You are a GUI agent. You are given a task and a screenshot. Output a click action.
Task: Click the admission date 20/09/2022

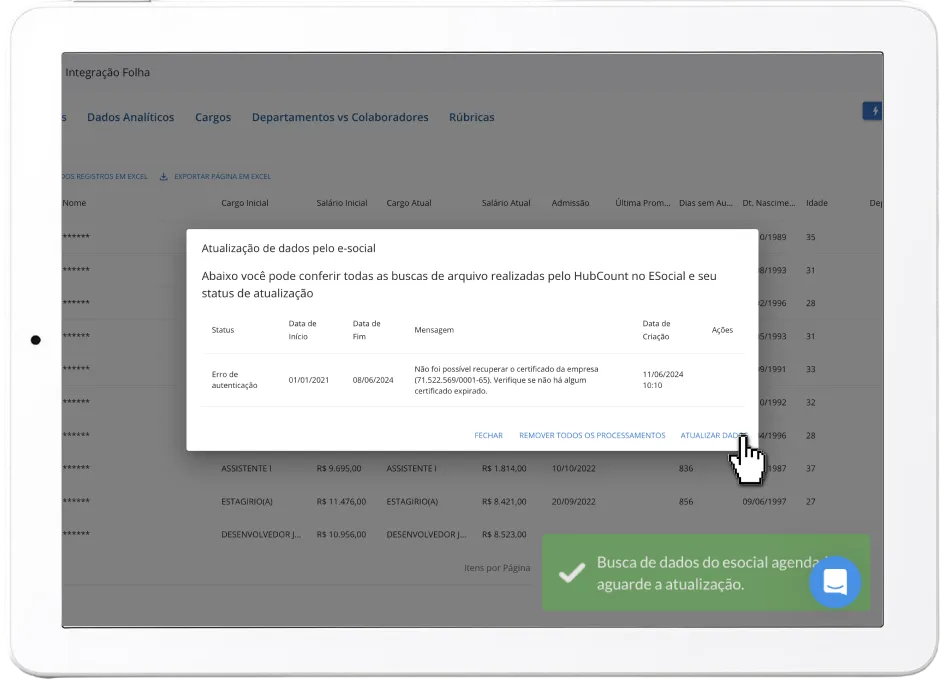coord(573,502)
